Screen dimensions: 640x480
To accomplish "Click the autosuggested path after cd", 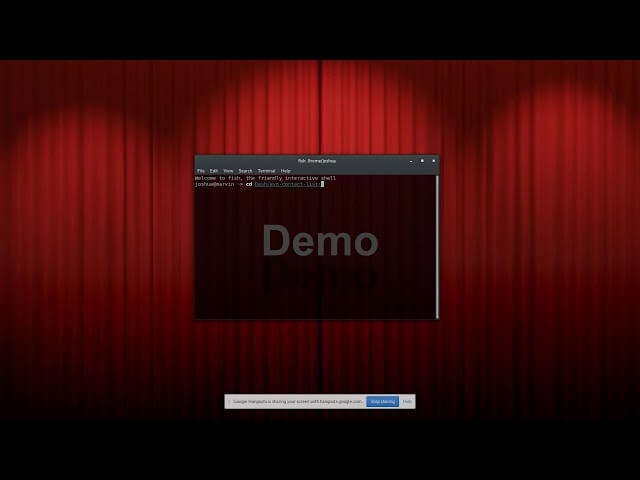I will [x=287, y=184].
